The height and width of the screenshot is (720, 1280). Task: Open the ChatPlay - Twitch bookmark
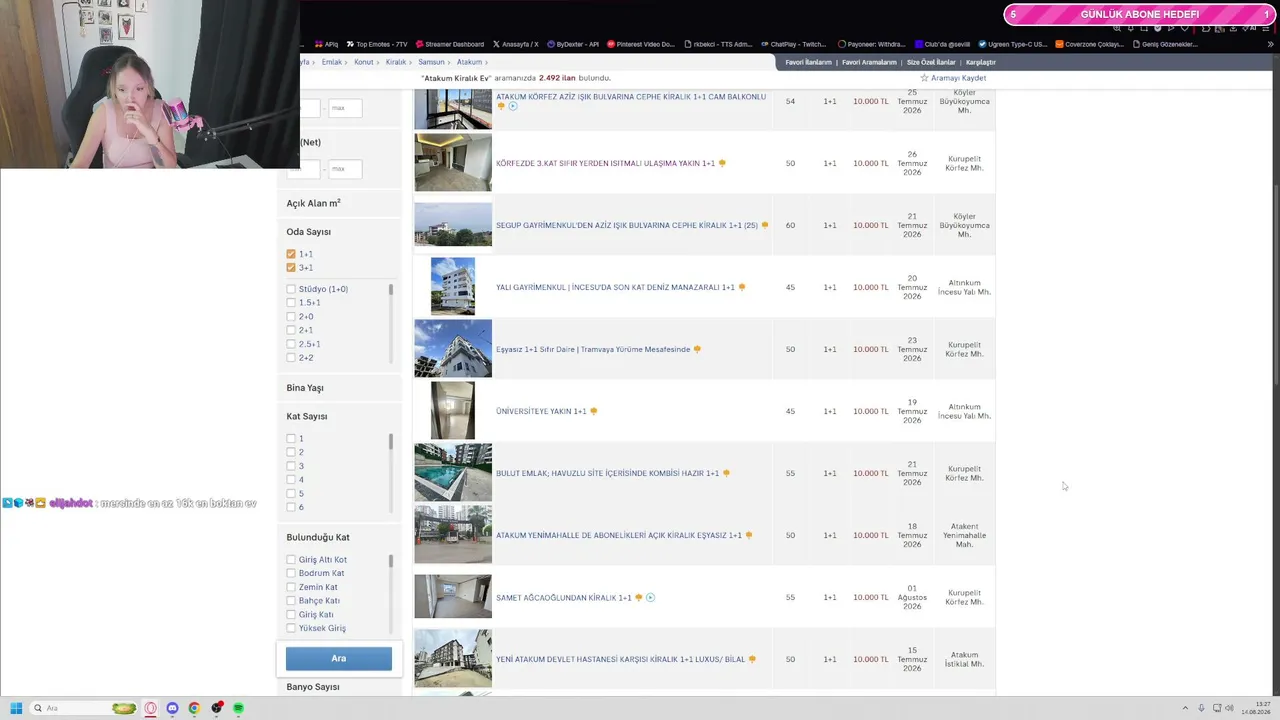click(794, 44)
